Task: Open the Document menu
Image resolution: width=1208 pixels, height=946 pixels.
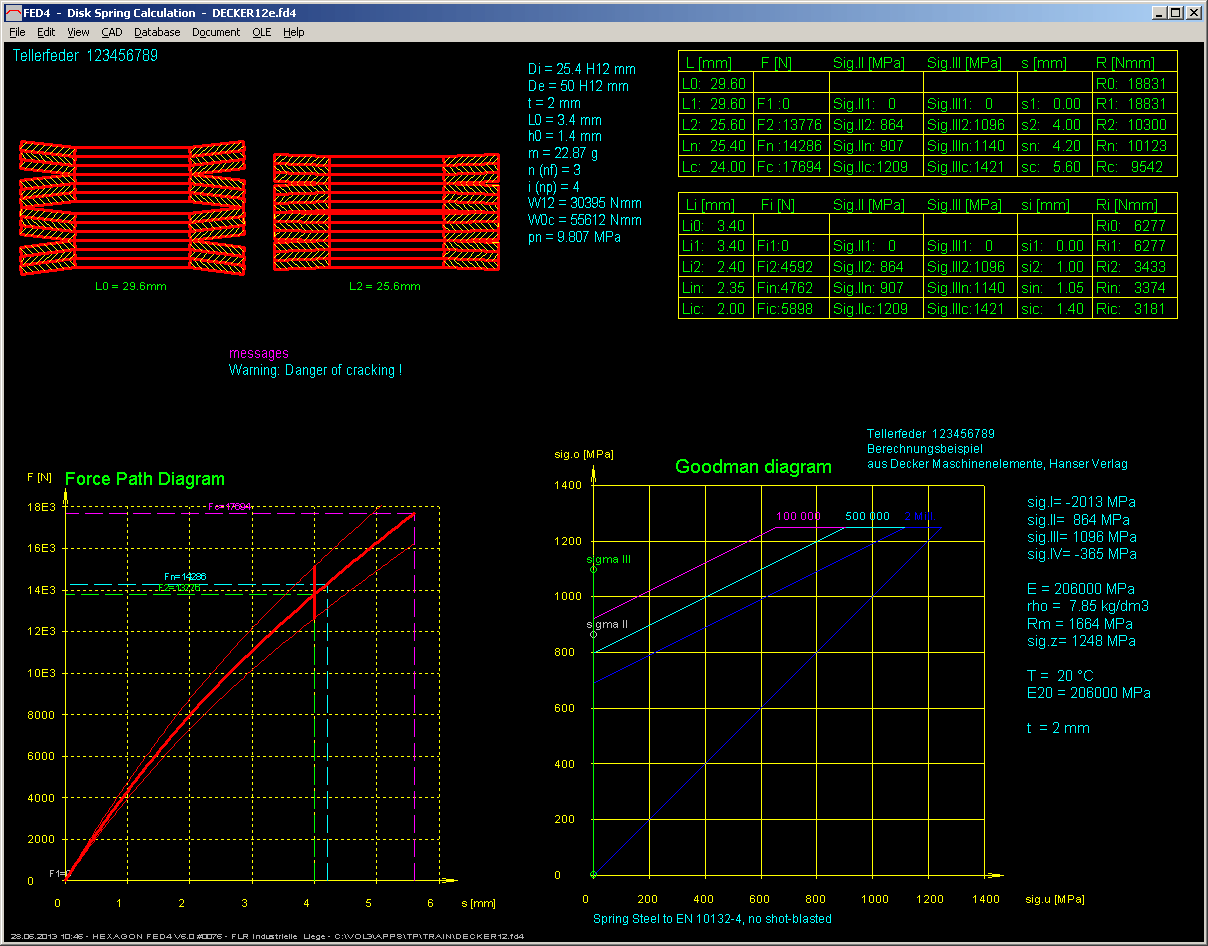Action: point(216,32)
